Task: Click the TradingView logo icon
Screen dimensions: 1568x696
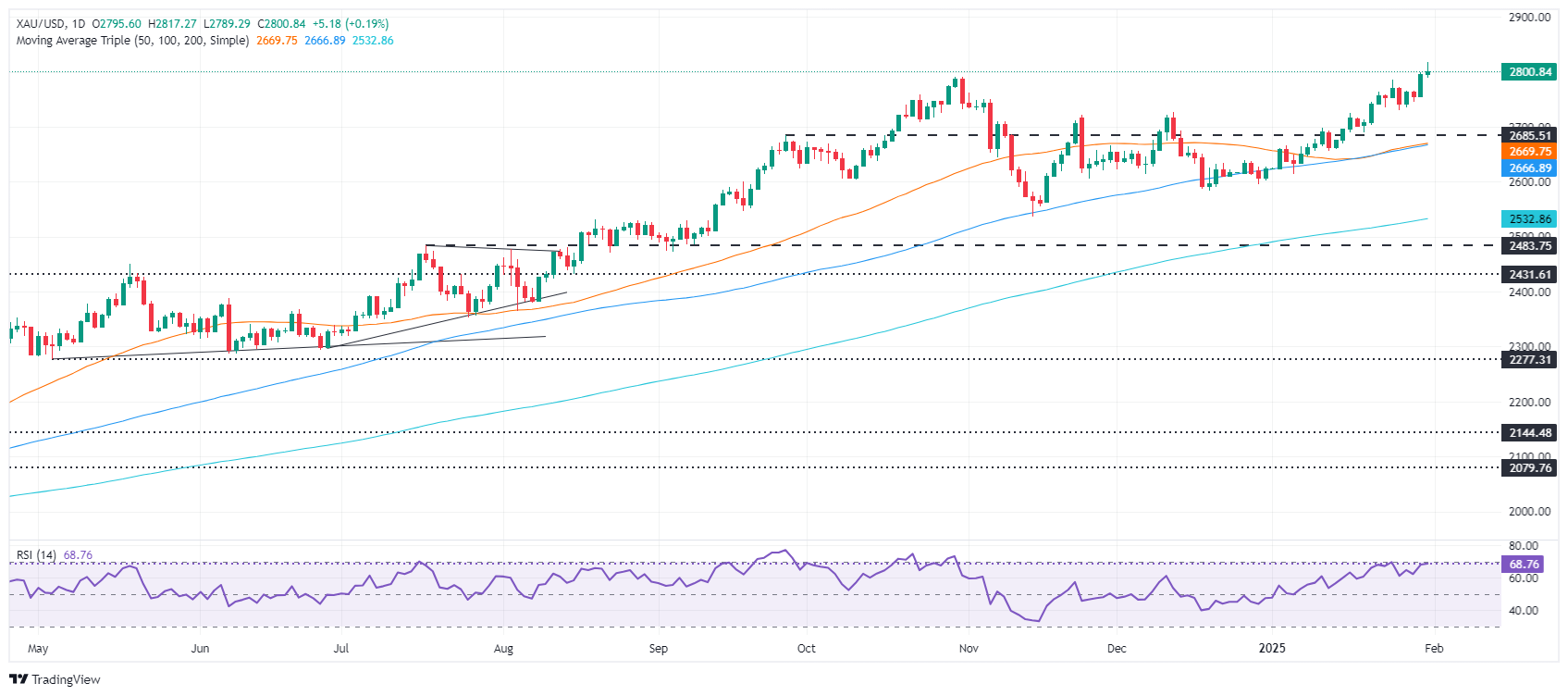Action: [22, 679]
